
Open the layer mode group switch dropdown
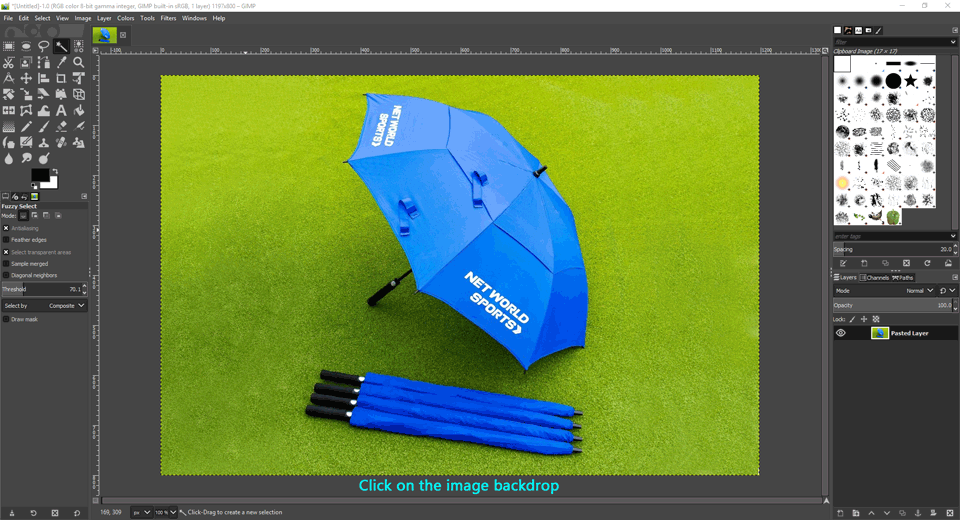(x=947, y=290)
